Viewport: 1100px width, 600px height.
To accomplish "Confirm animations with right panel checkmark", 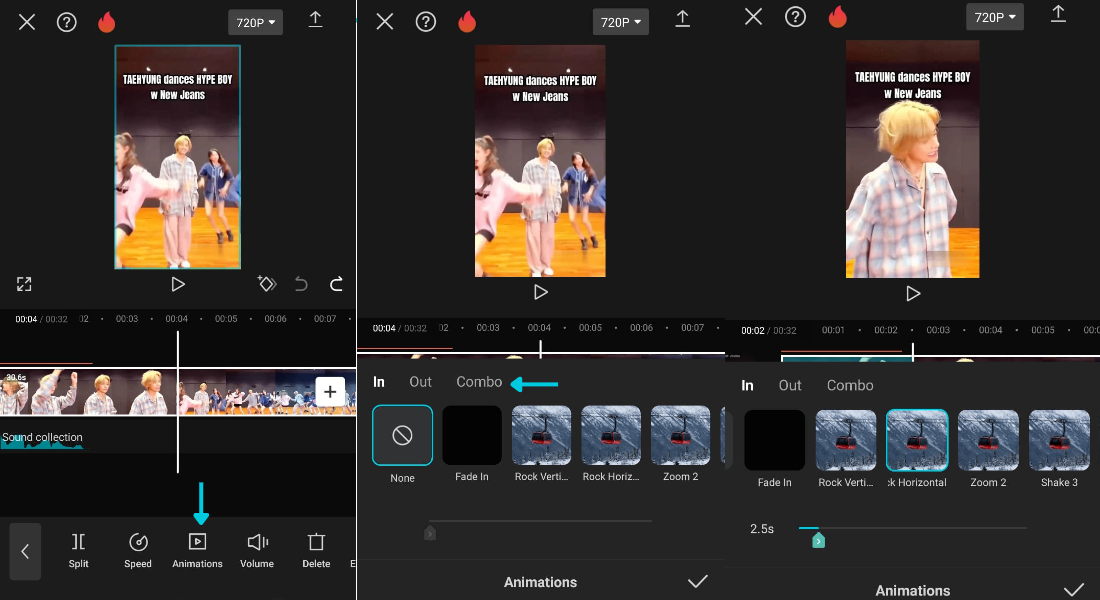I will (x=1074, y=589).
